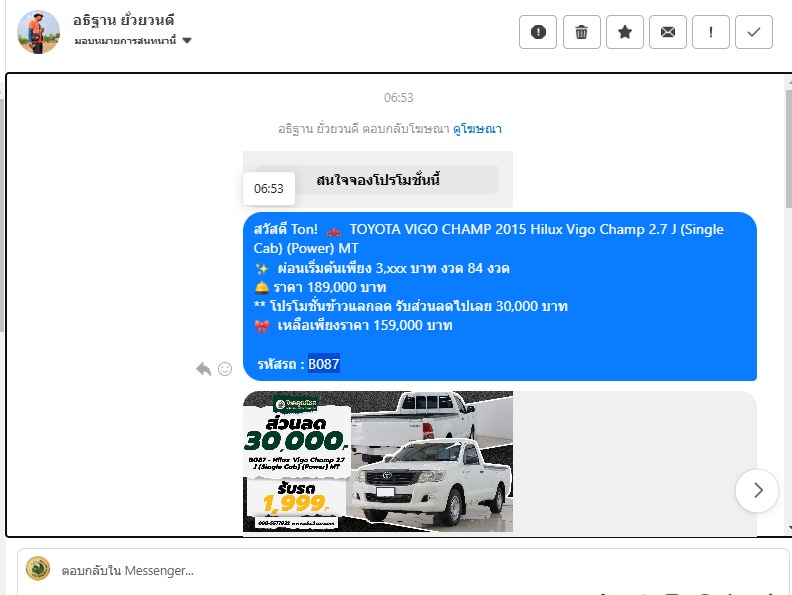Click the สนใจจองโปรโมชั่นนี้ quick reply

378,179
